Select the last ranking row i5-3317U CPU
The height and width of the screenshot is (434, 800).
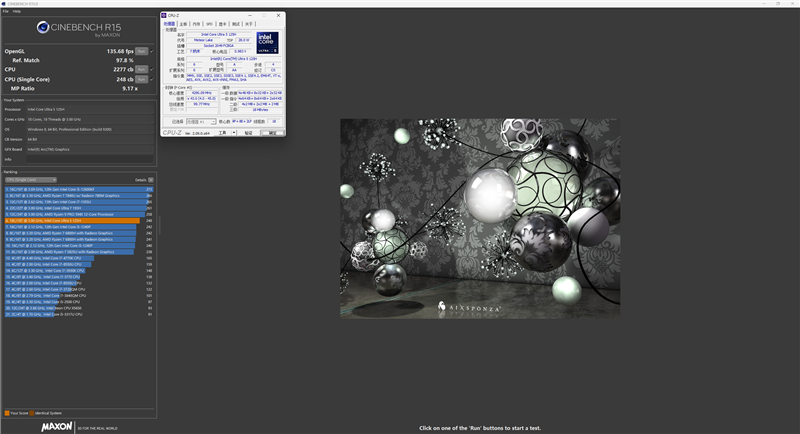coord(79,314)
